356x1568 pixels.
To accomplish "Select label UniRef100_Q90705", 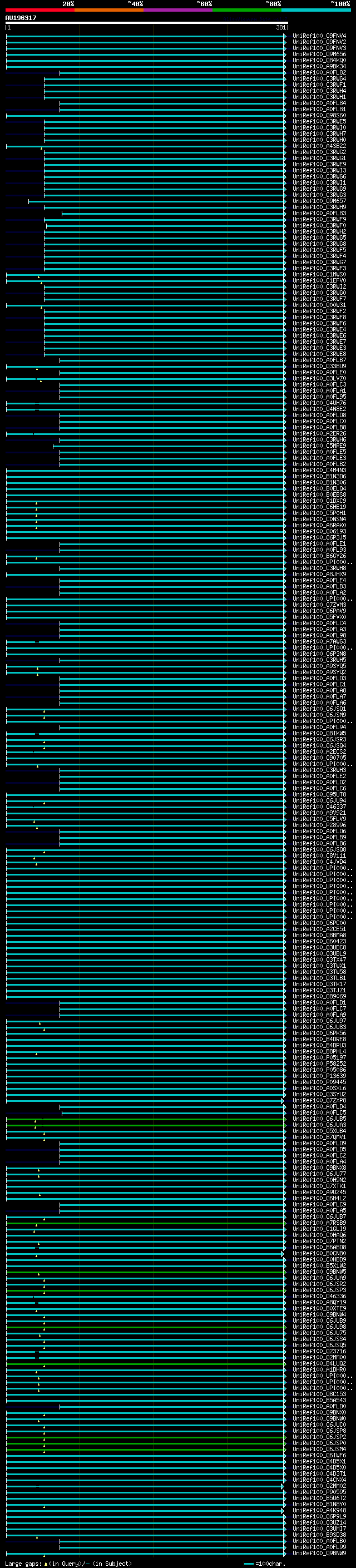I will (x=319, y=758).
